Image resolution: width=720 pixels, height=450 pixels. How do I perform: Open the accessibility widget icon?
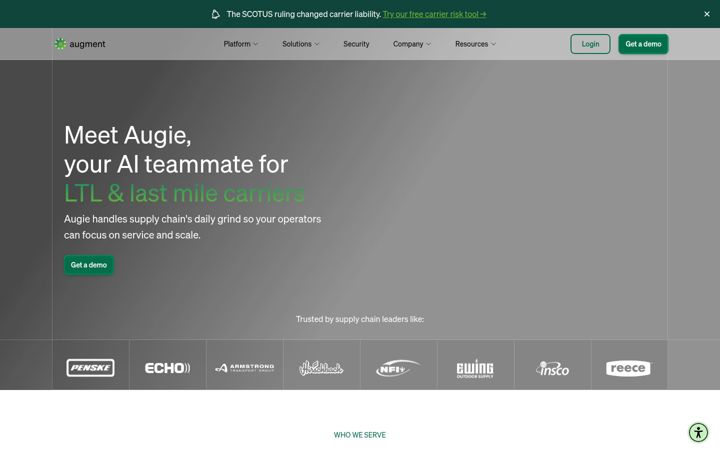tap(698, 432)
